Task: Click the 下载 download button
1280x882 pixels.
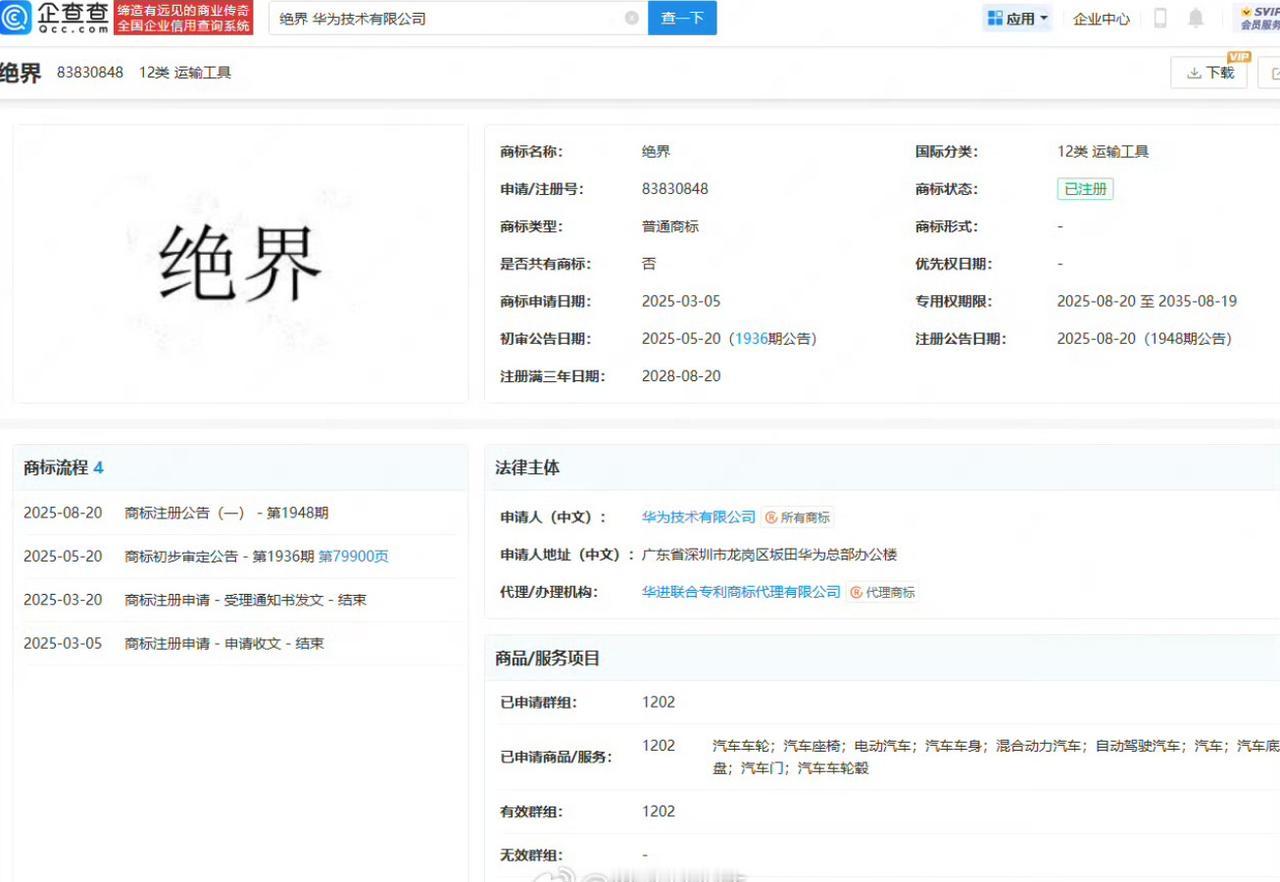Action: click(x=1209, y=73)
